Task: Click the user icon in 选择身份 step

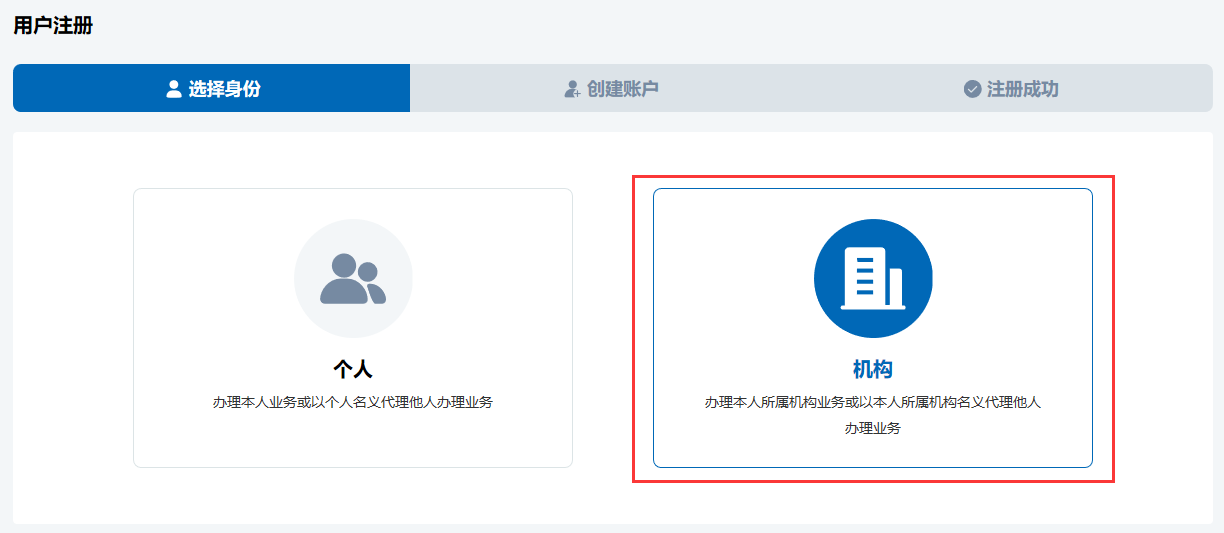Action: pyautogui.click(x=173, y=89)
